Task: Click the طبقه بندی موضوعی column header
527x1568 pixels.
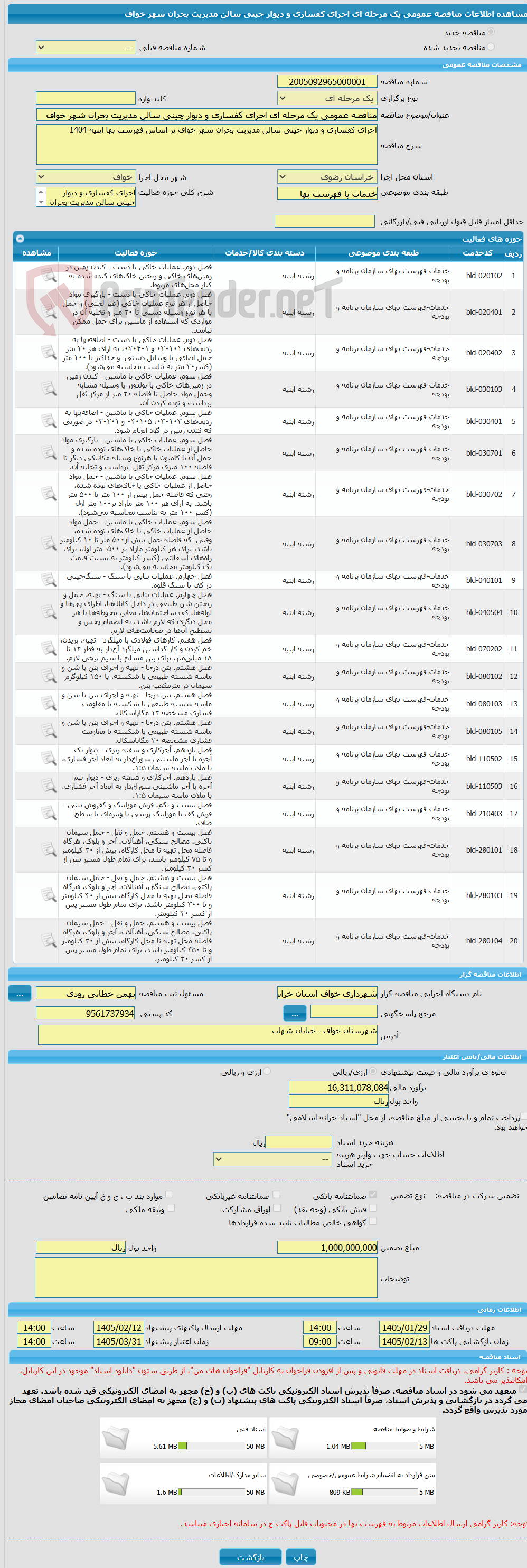Action: click(x=383, y=252)
